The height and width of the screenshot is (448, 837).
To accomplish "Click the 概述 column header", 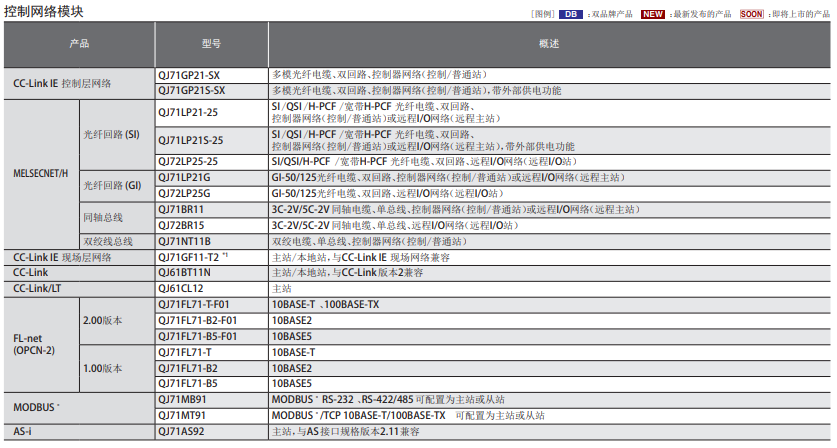I will (549, 44).
